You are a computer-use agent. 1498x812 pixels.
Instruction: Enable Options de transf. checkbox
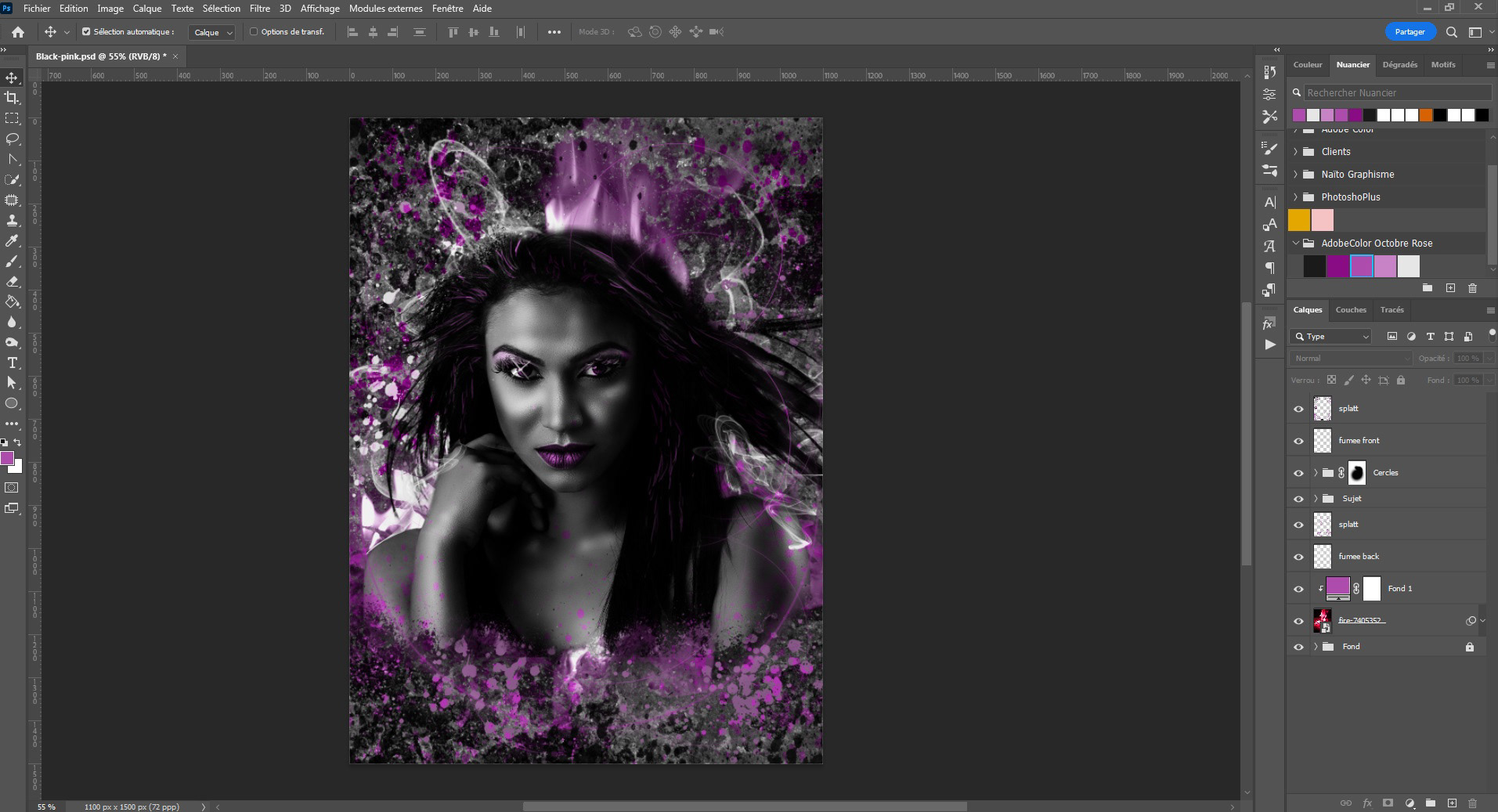click(254, 32)
